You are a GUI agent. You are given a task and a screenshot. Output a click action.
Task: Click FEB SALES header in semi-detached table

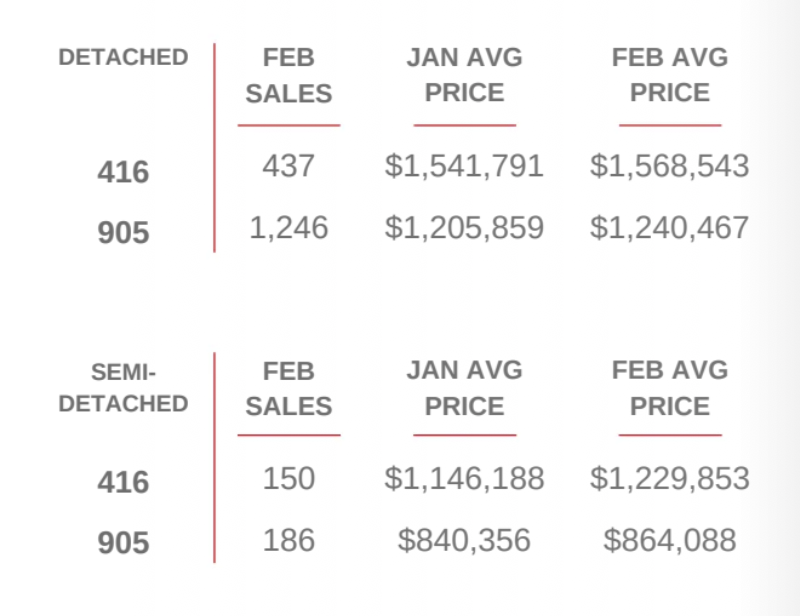[x=288, y=389]
